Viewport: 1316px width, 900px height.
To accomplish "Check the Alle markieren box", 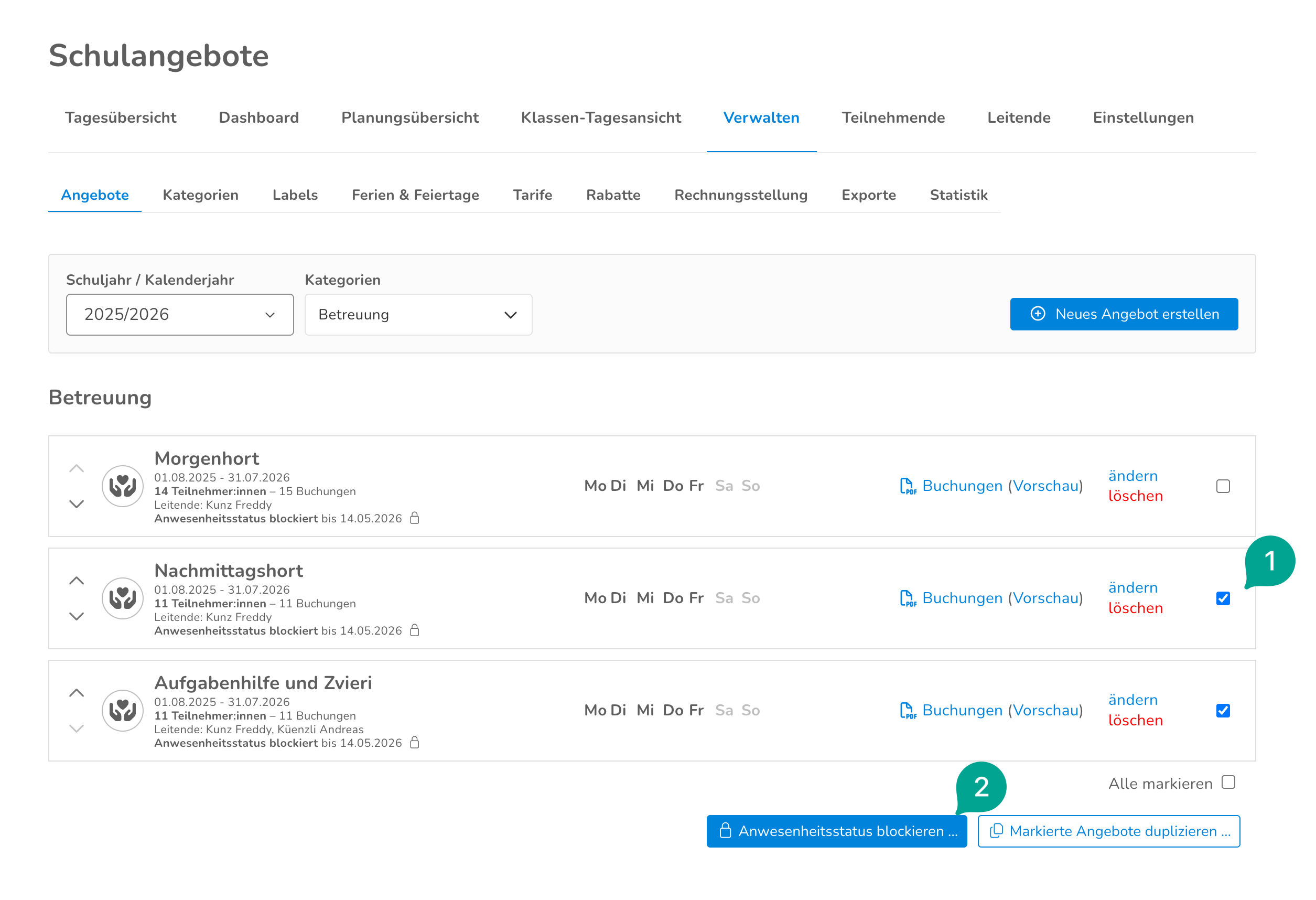I will click(x=1228, y=782).
